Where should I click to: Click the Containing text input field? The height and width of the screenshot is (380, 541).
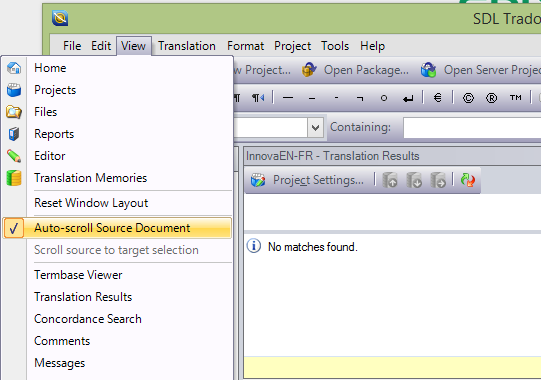click(x=472, y=128)
